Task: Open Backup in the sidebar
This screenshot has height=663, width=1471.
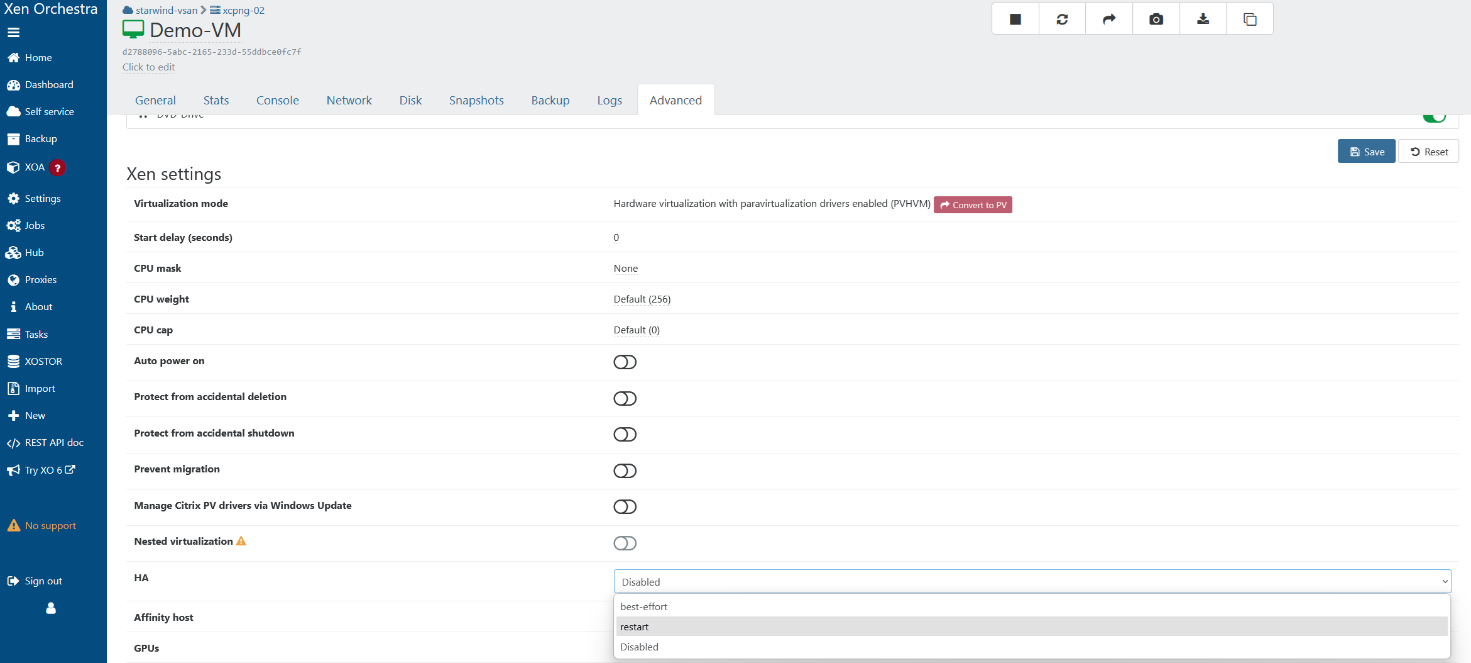Action: click(32, 139)
